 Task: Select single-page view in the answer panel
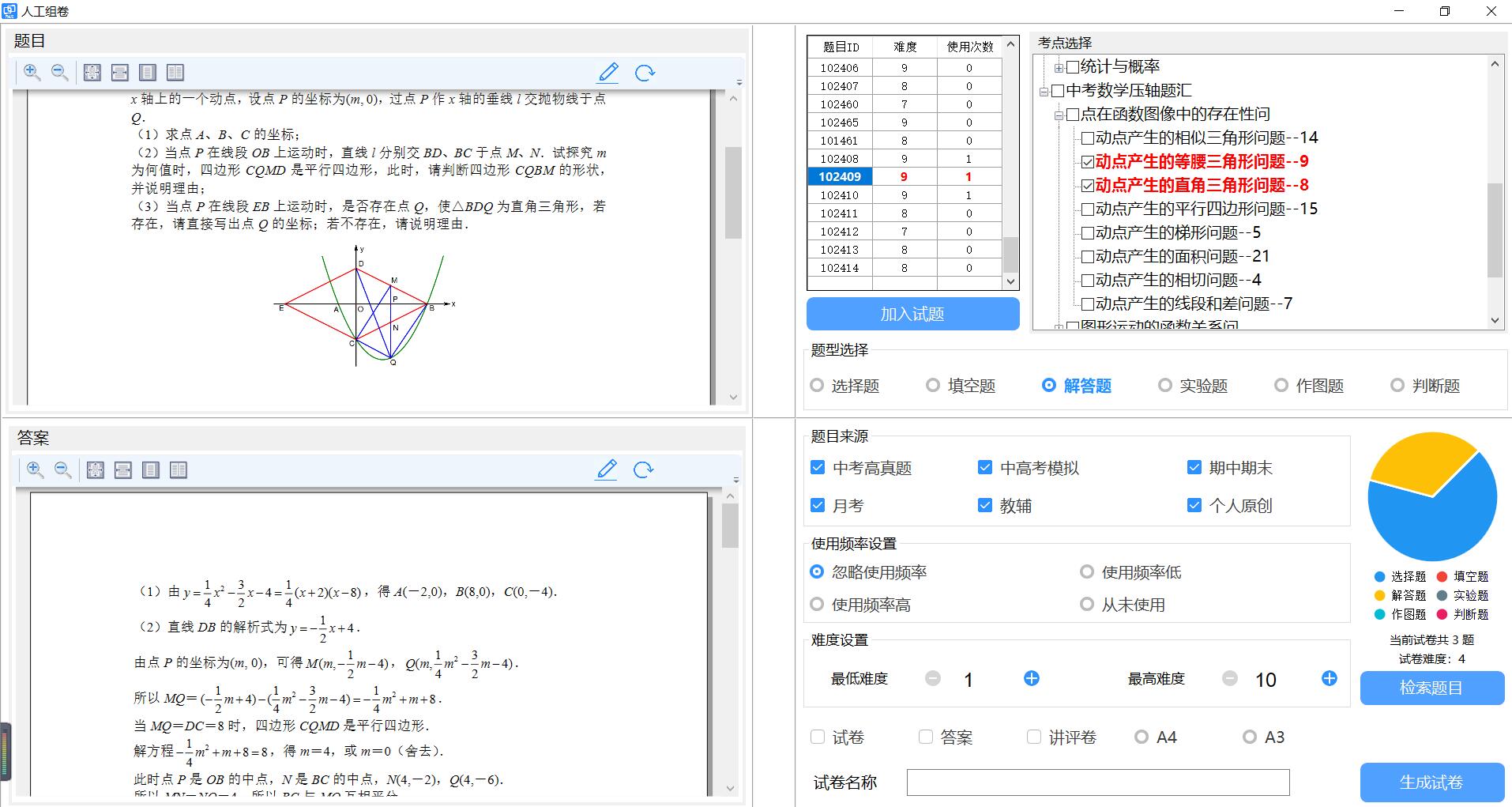point(150,469)
